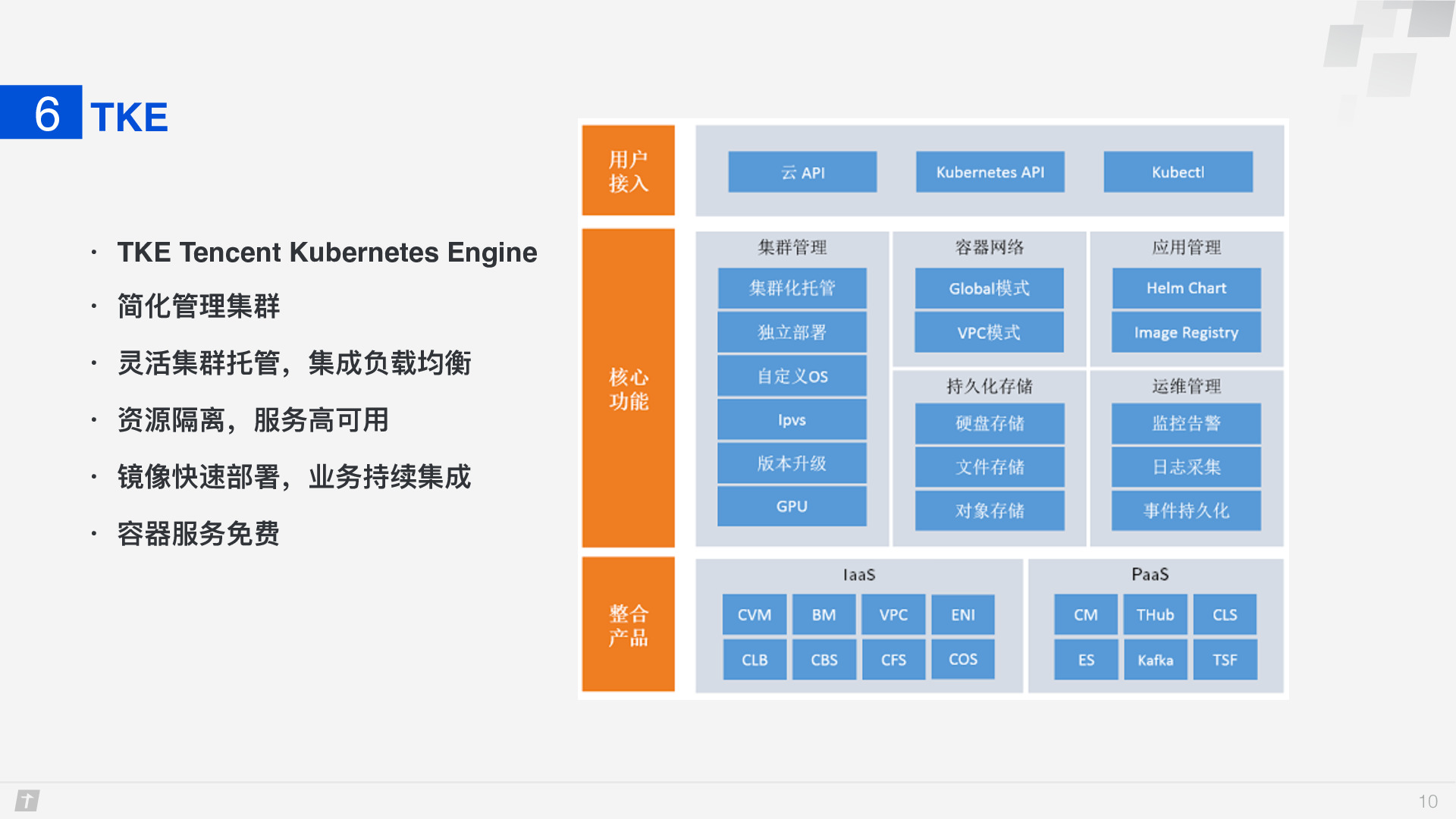Click the '独立部署' box
Image resolution: width=1456 pixels, height=819 pixels.
point(792,332)
